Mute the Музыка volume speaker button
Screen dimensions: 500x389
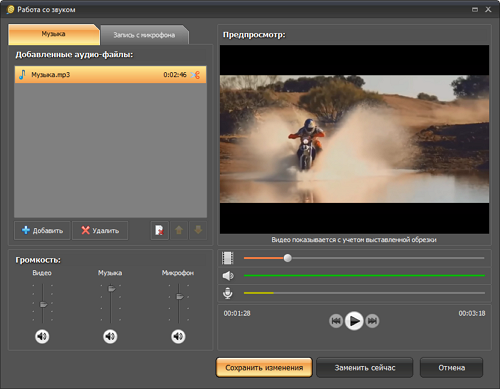[x=110, y=336]
